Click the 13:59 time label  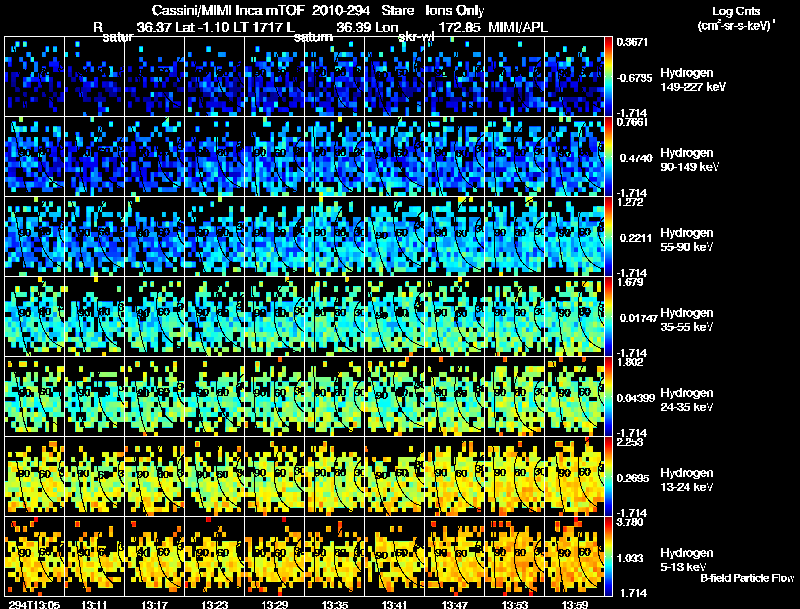click(x=574, y=604)
